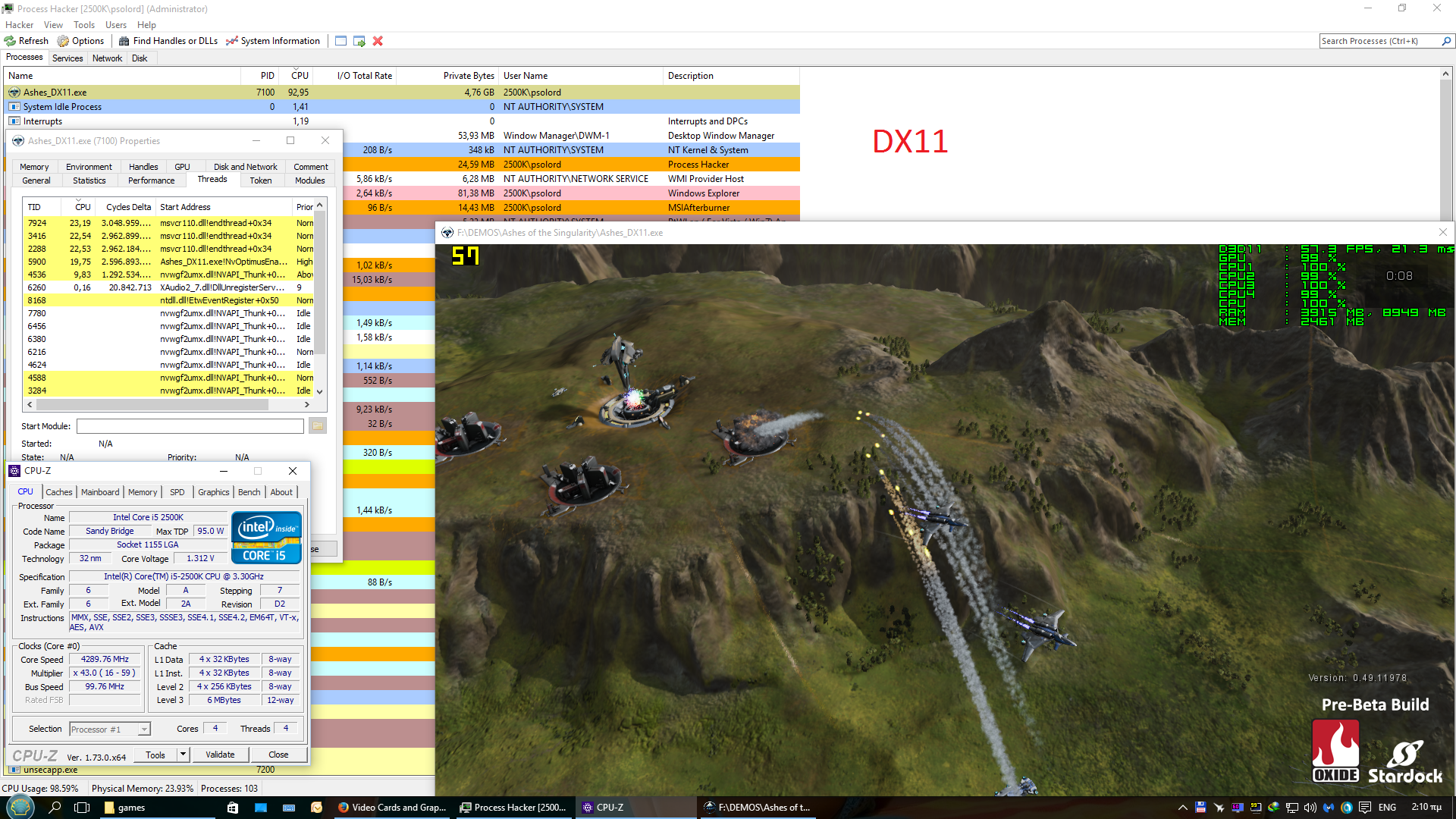Screen dimensions: 1456x819
Task: Click the find window and thread icon
Action: [359, 41]
